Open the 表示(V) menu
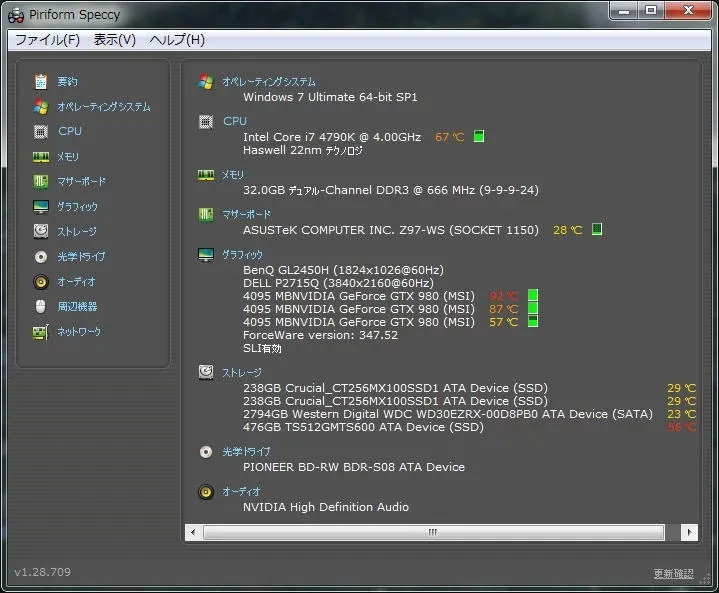719x593 pixels. click(115, 40)
